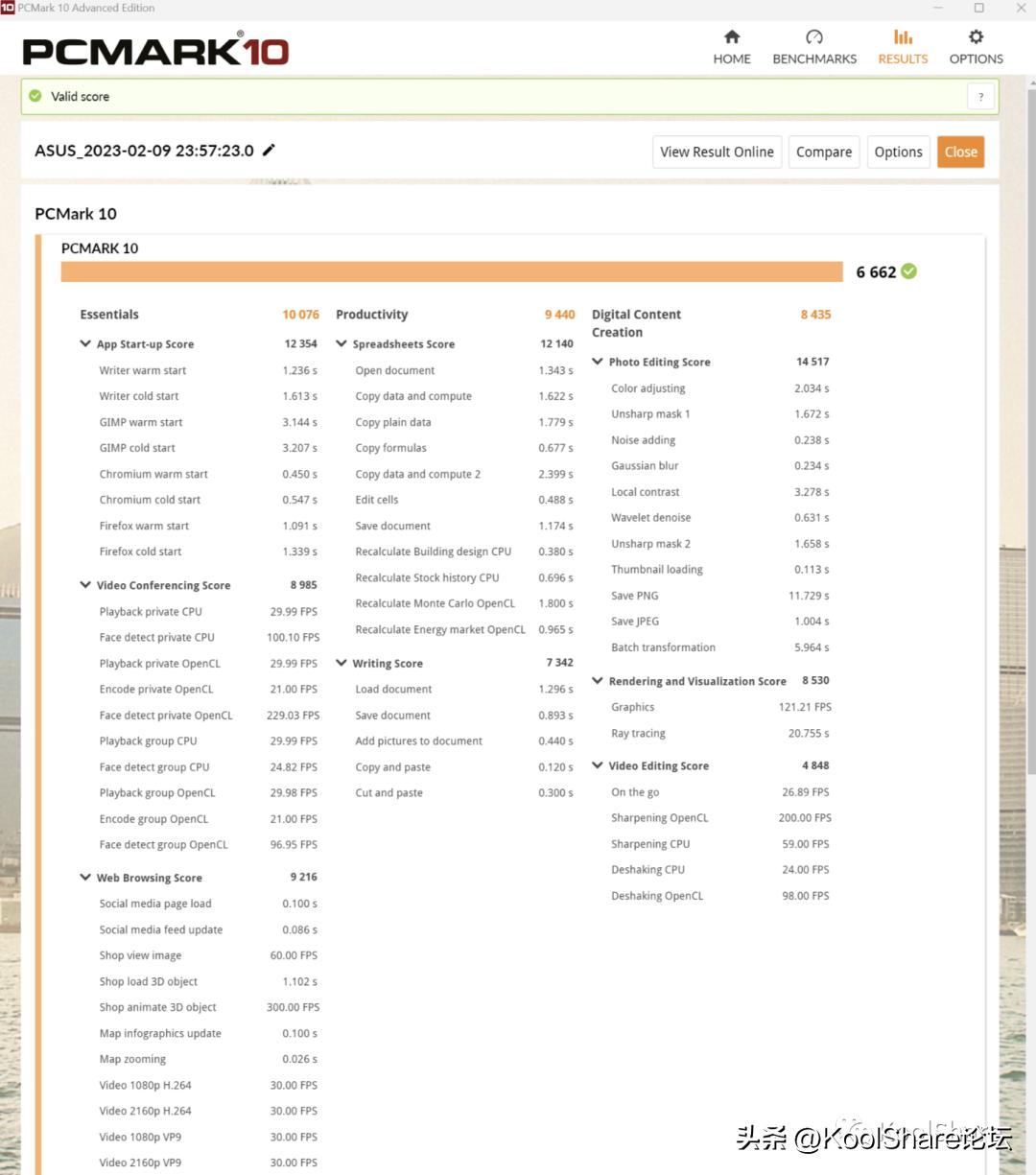Click the PCMark title bar app icon
Image resolution: width=1036 pixels, height=1175 pixels.
tap(8, 8)
